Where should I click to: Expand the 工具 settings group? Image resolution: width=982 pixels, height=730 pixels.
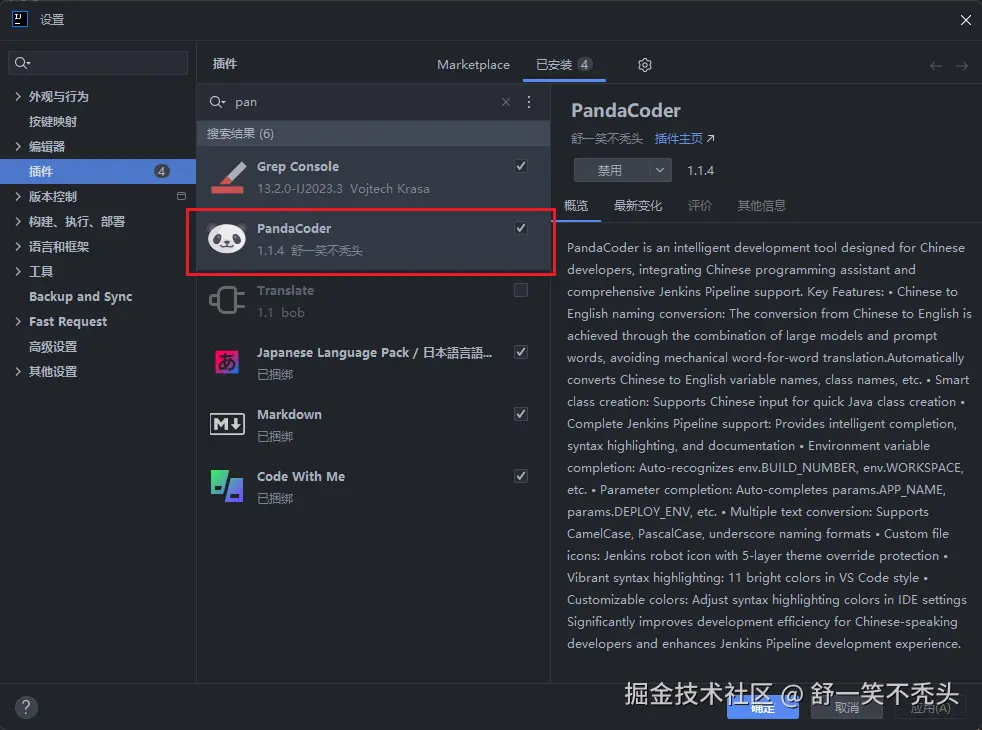tap(18, 271)
